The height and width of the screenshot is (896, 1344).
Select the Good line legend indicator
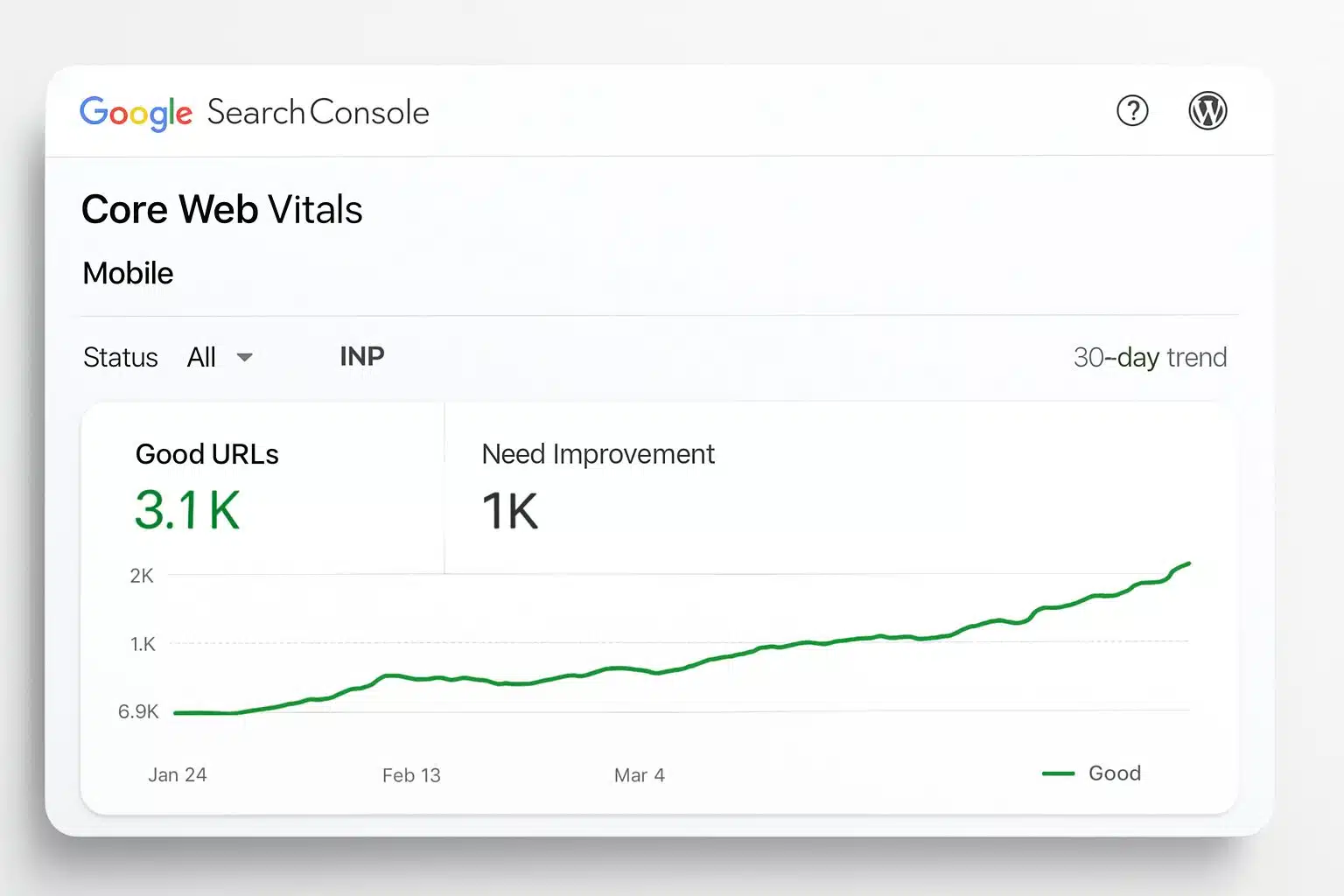(1058, 773)
